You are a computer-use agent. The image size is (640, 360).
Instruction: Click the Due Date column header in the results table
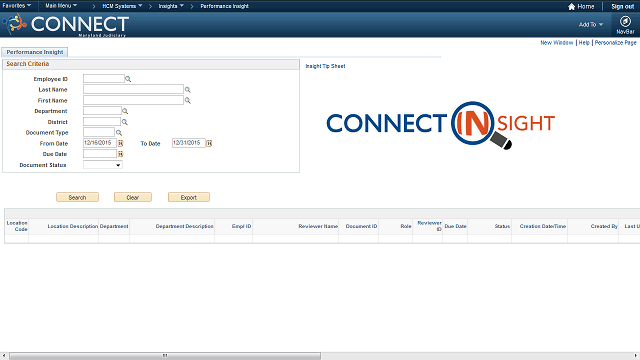point(455,226)
